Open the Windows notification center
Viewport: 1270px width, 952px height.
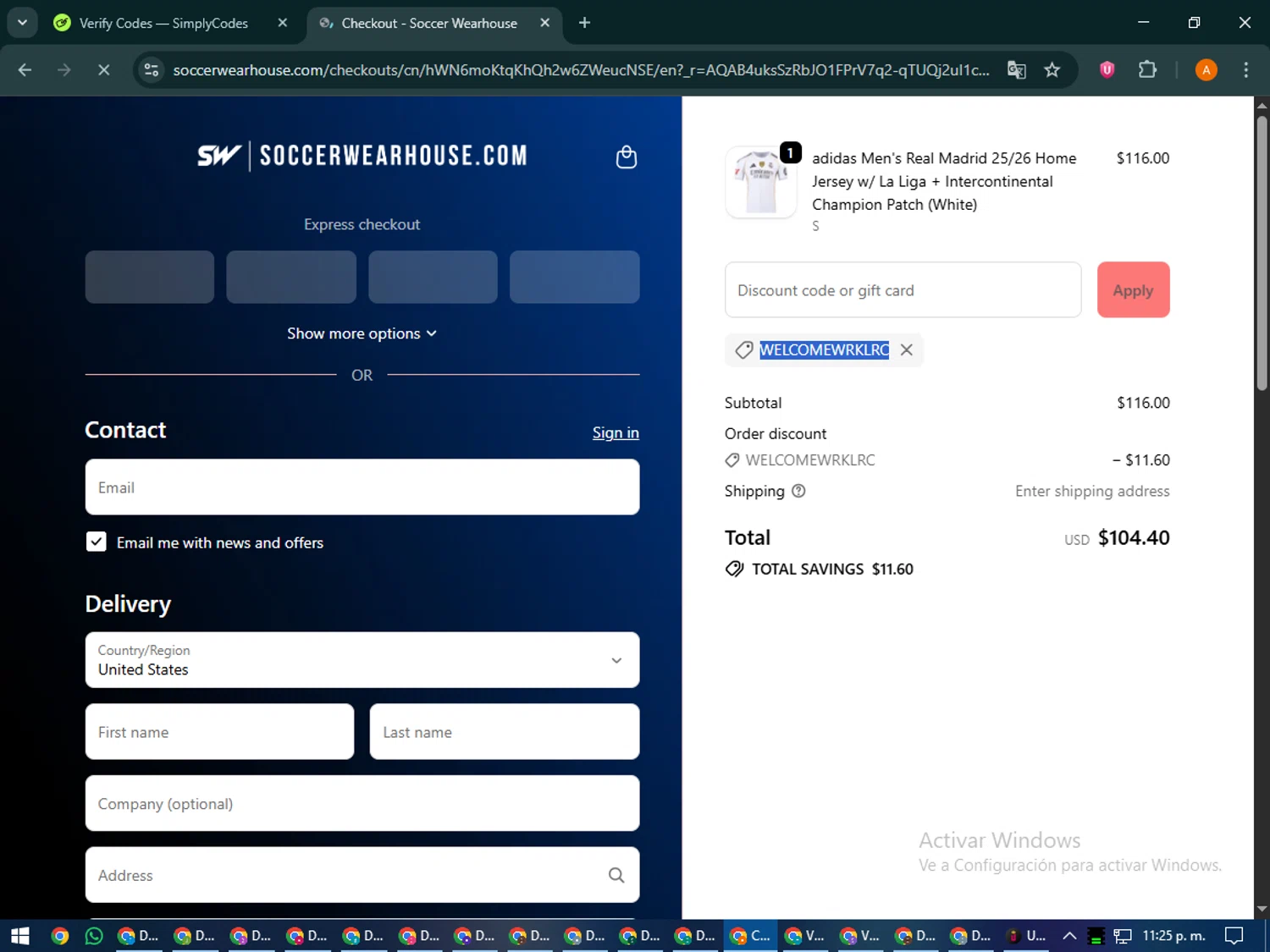[1234, 935]
